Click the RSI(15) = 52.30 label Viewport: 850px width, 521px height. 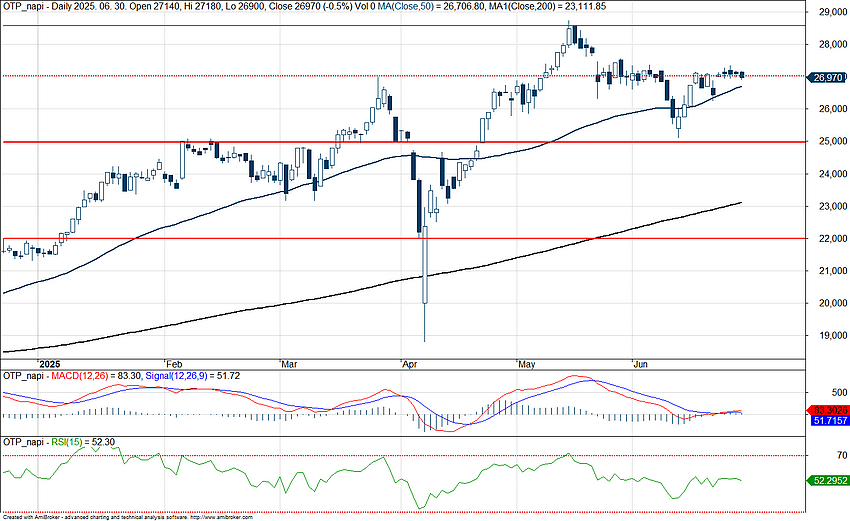click(x=83, y=442)
